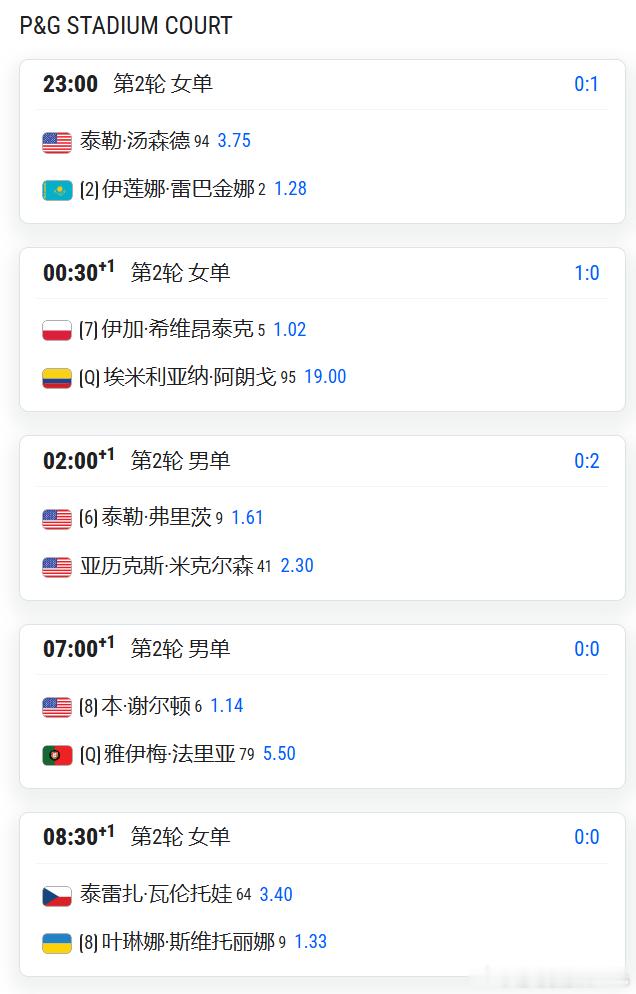Click the Poland flag beside 伊加·希维昂泰克

point(57,330)
